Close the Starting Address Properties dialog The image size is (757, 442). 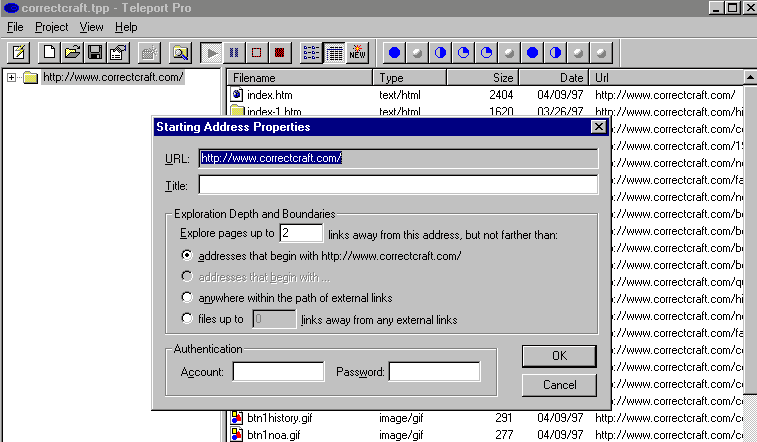[599, 126]
